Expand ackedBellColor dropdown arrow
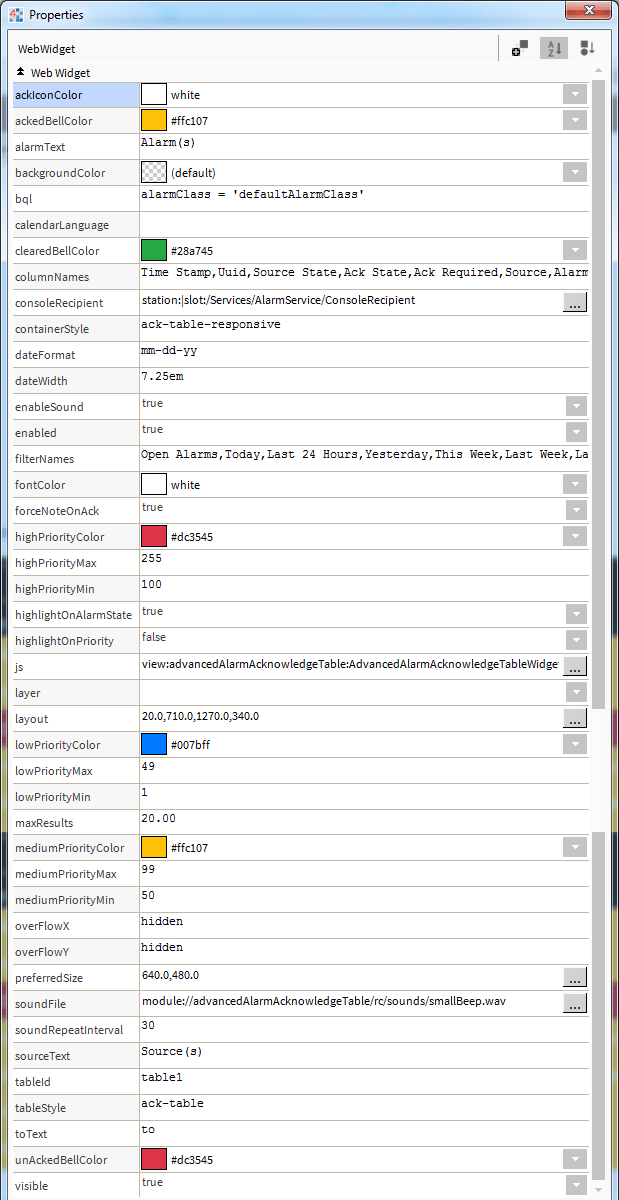The width and height of the screenshot is (619, 1200). pyautogui.click(x=575, y=120)
